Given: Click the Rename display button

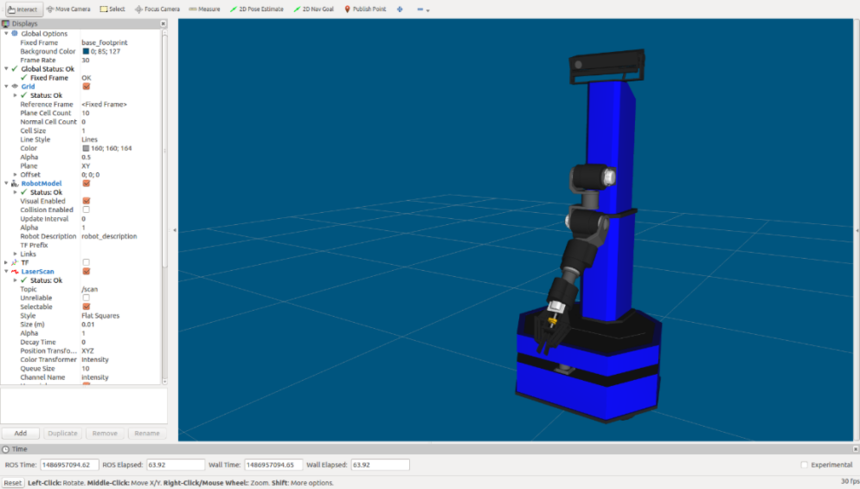Looking at the screenshot, I should click(147, 433).
